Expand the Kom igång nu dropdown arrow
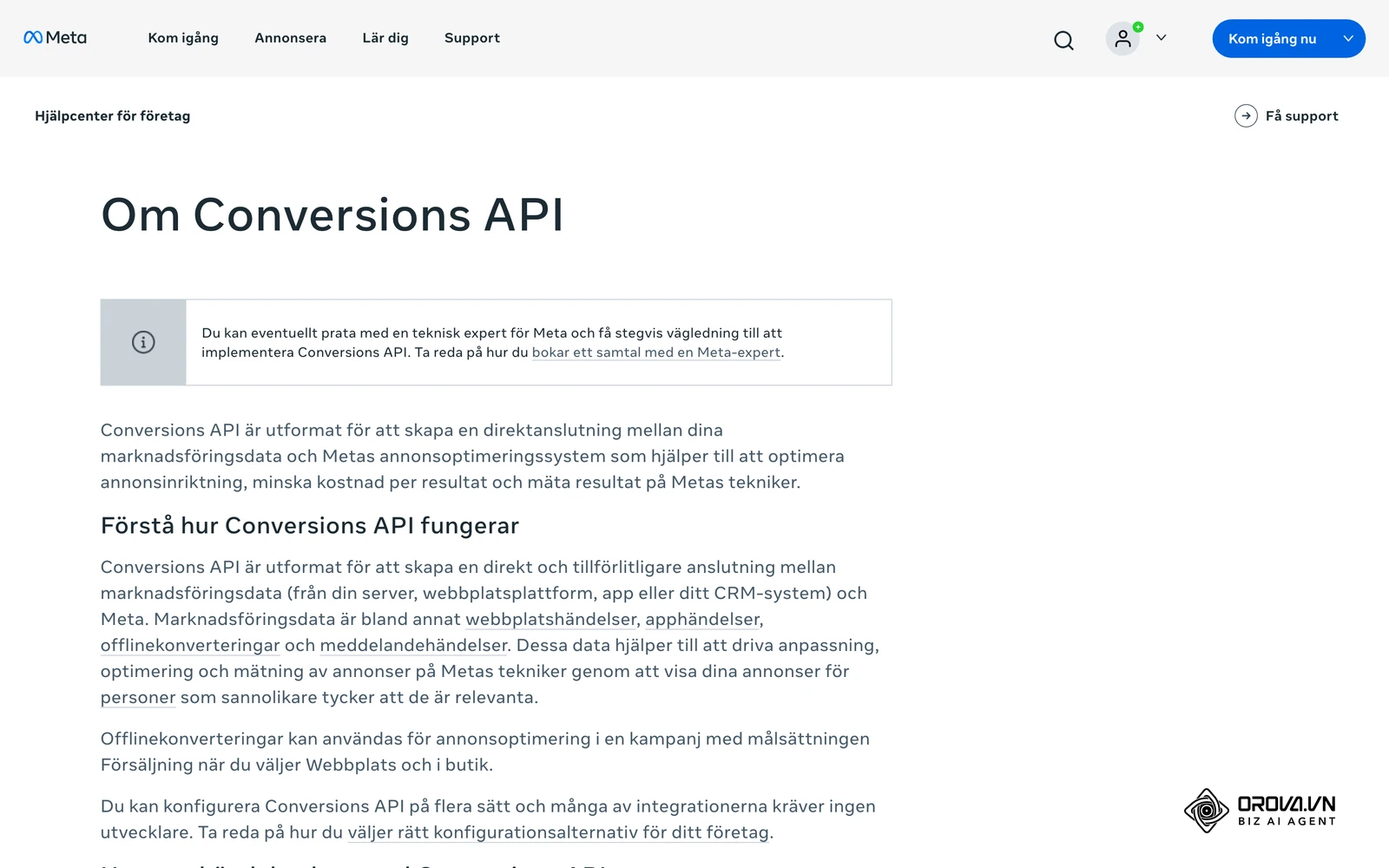This screenshot has height=868, width=1389. [1348, 38]
